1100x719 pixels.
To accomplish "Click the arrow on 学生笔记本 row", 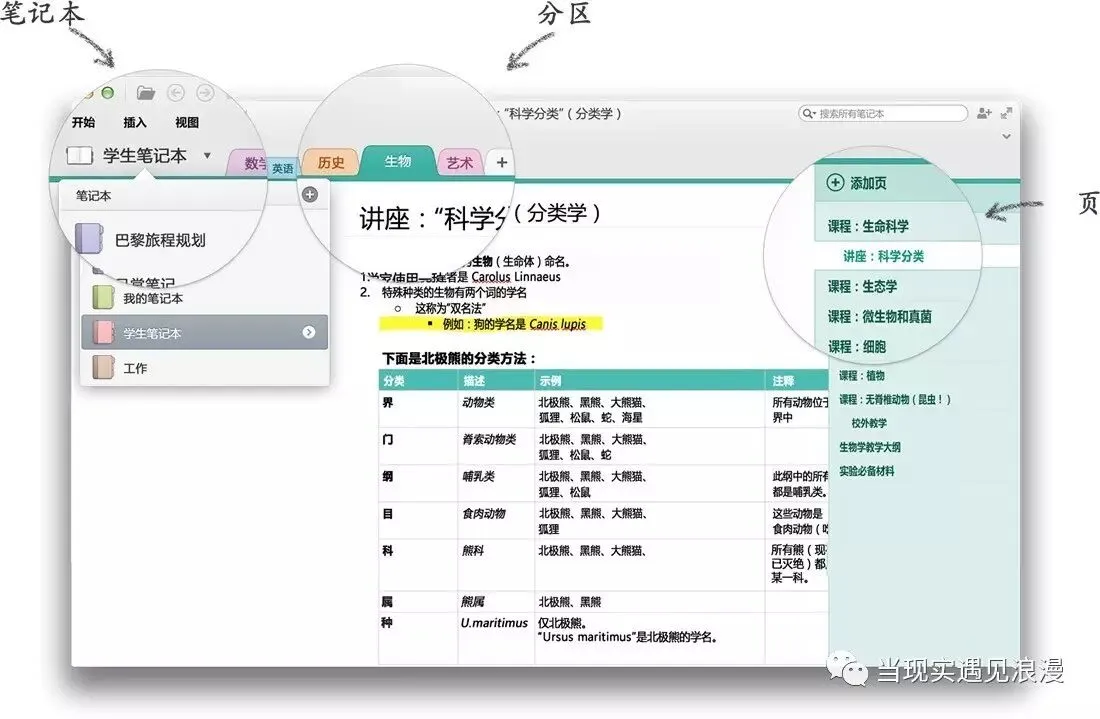I will pos(309,332).
